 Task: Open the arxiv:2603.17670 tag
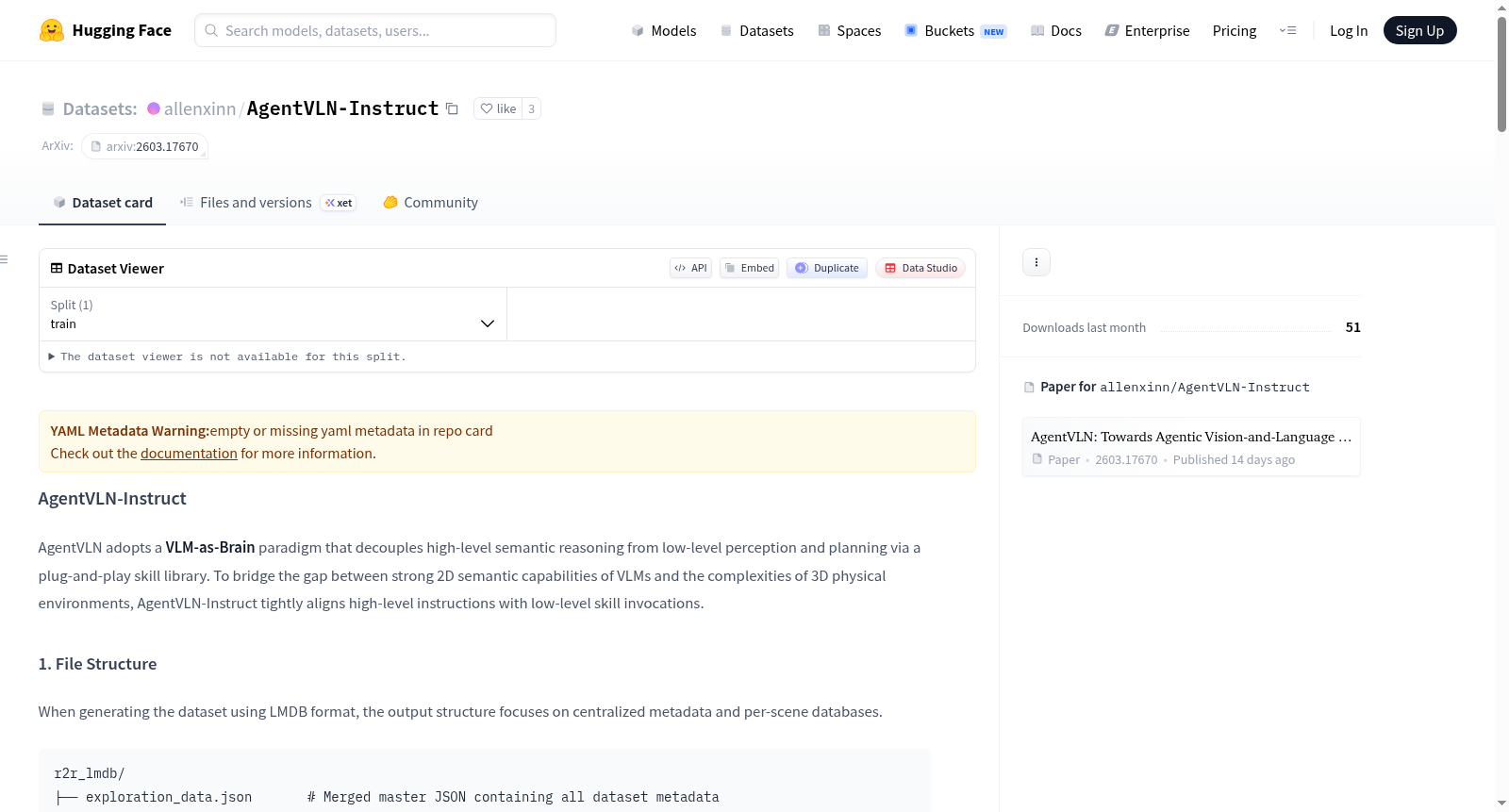pos(144,146)
